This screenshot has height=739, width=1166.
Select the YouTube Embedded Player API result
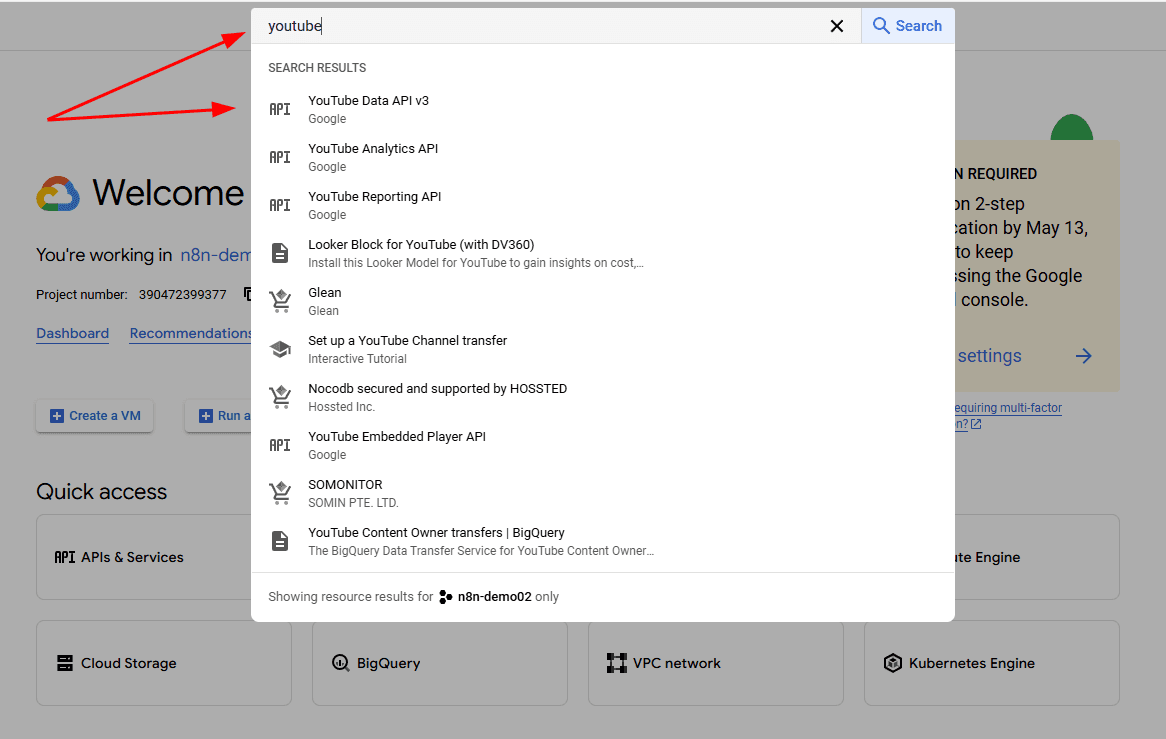[x=603, y=445]
